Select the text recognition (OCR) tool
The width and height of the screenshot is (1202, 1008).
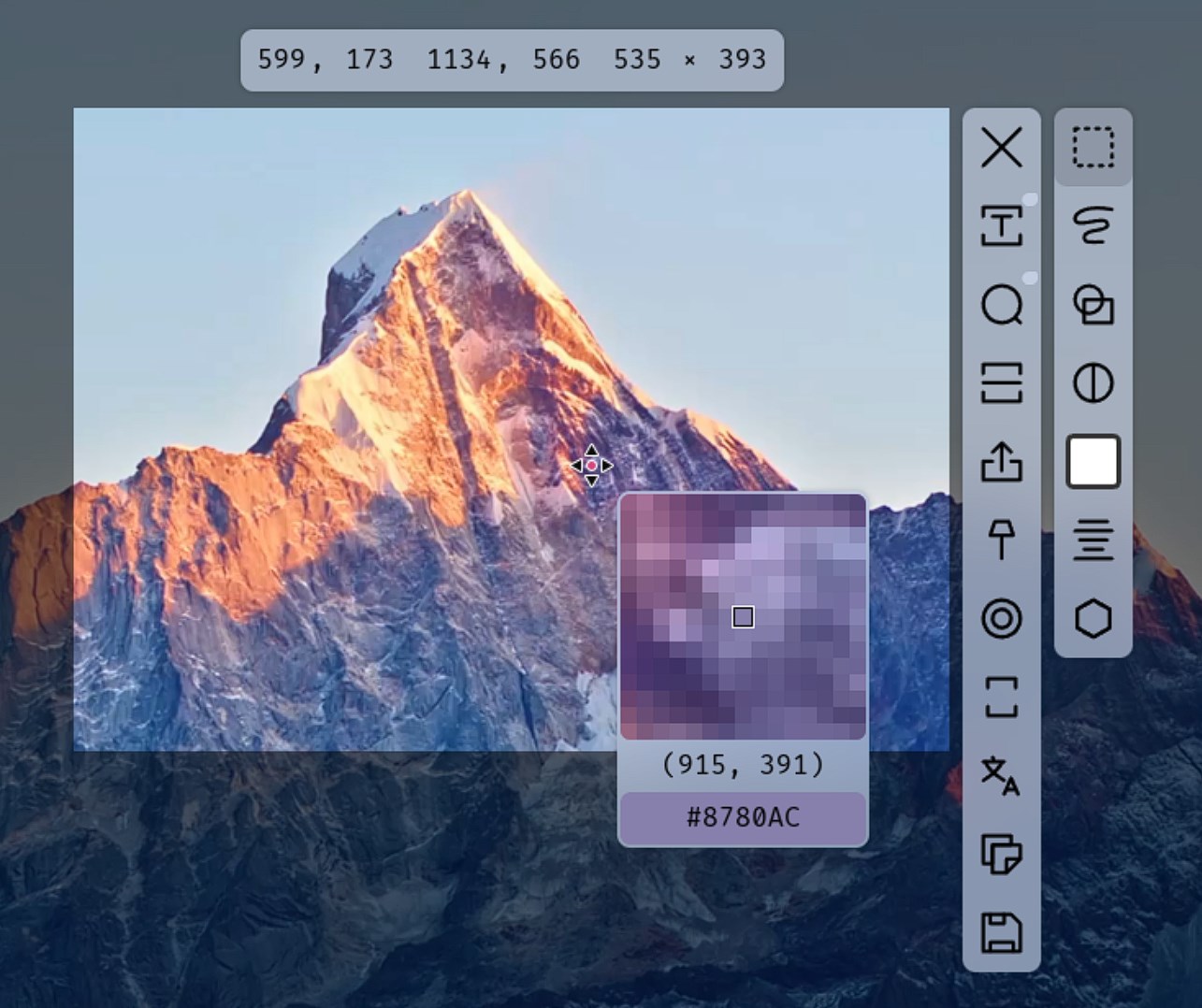click(1001, 226)
